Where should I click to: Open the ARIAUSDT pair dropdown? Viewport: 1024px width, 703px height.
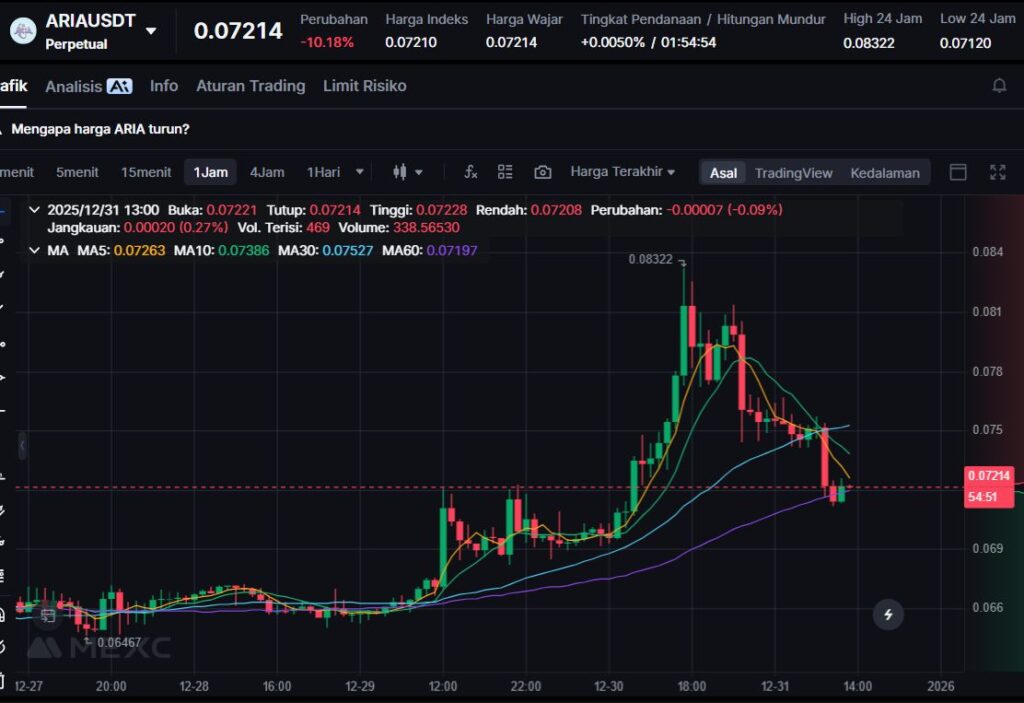(x=151, y=31)
